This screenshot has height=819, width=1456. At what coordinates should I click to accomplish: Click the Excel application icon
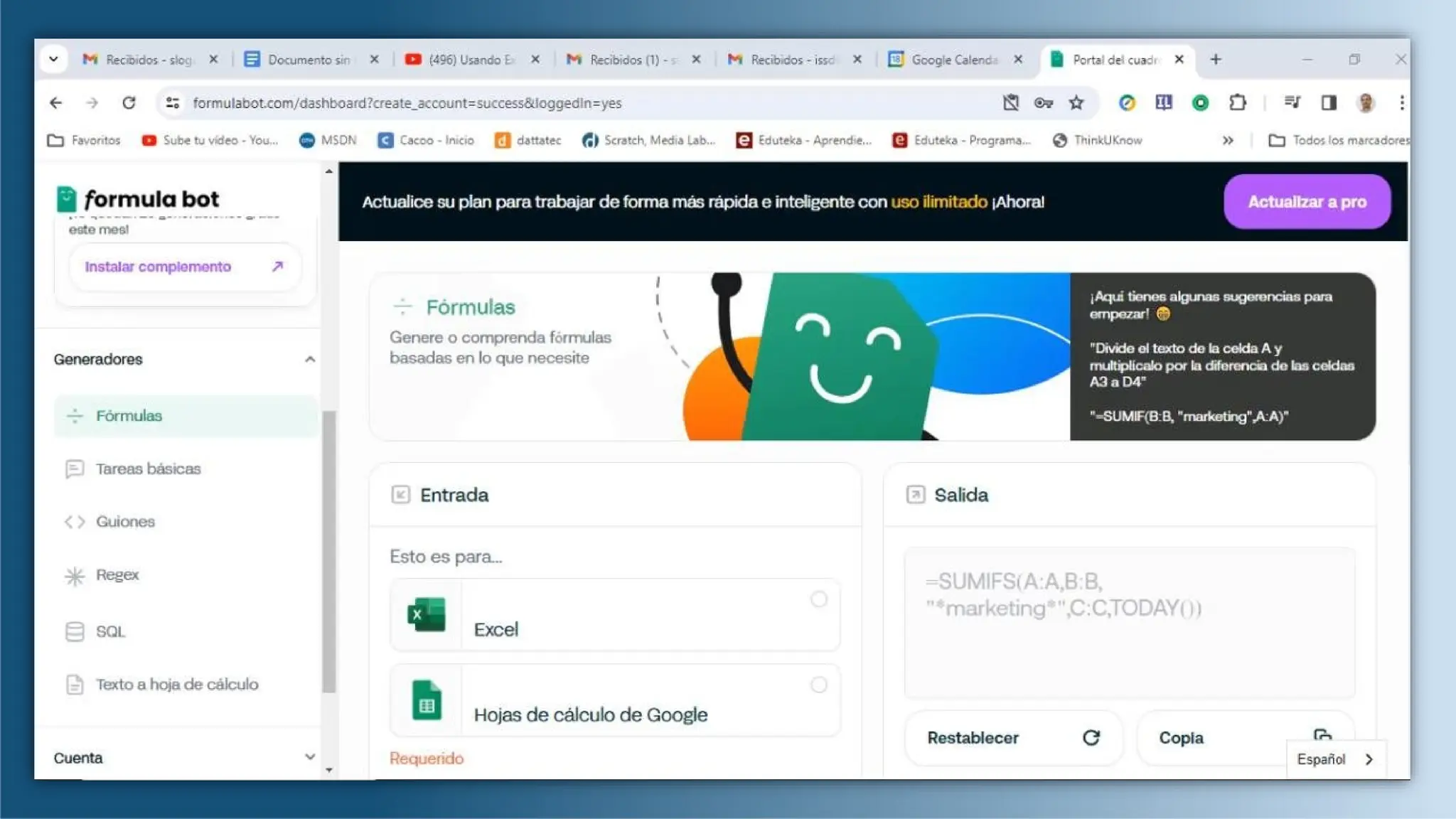(426, 615)
